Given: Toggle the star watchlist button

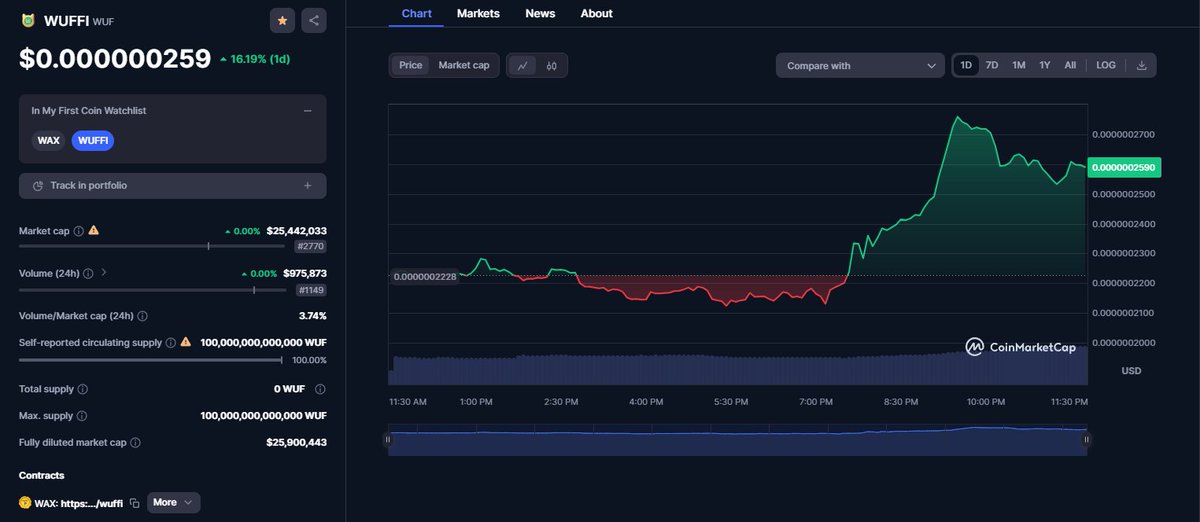Looking at the screenshot, I should [x=282, y=20].
